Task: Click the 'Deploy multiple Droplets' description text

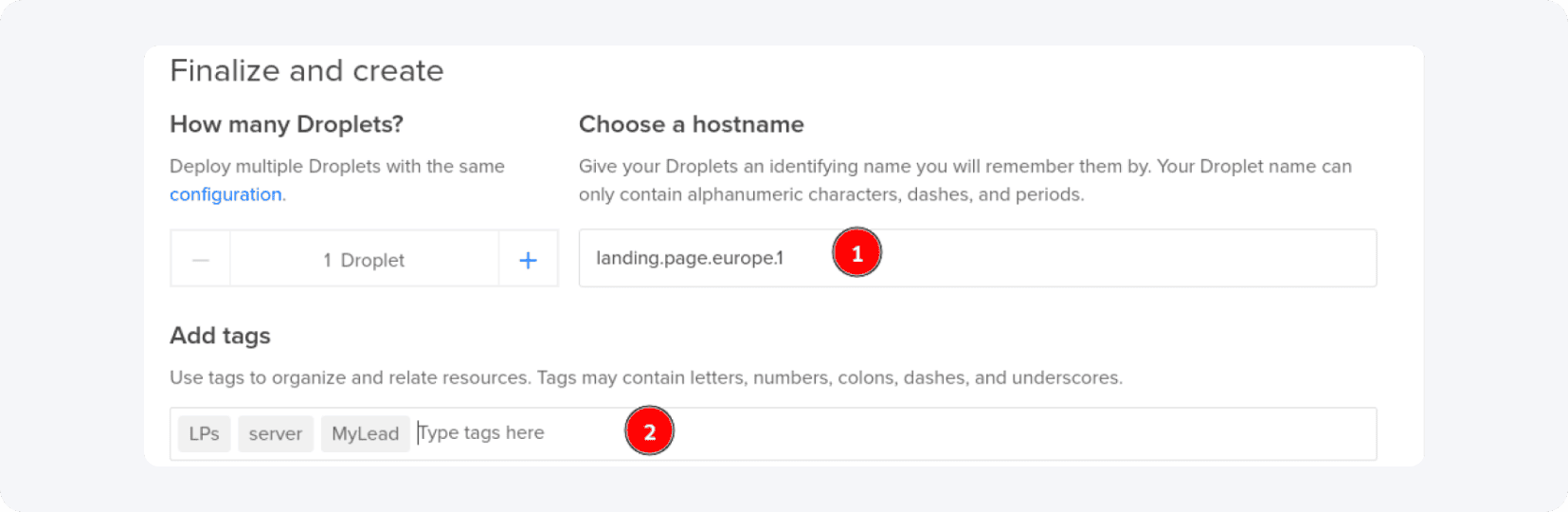Action: pos(336,167)
